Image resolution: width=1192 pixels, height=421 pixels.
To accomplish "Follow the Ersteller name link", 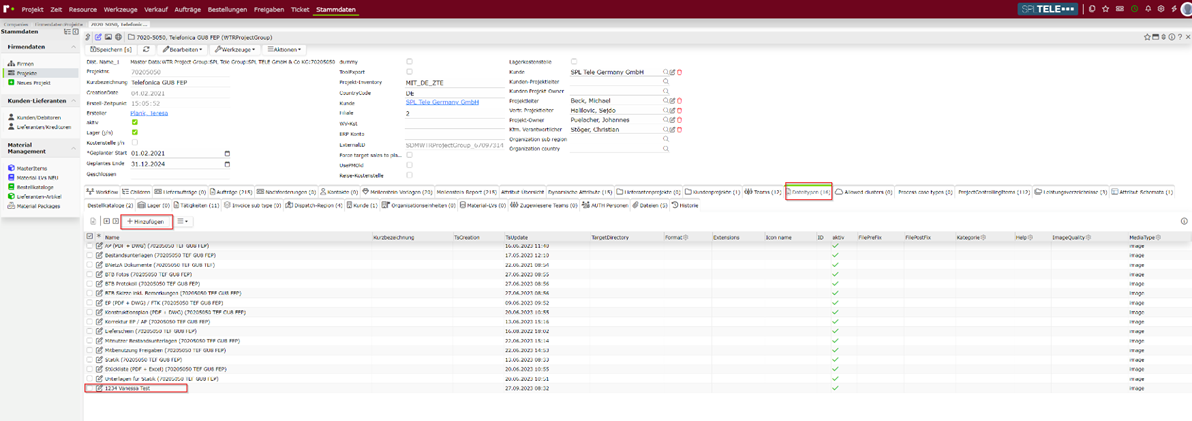I will coord(149,112).
